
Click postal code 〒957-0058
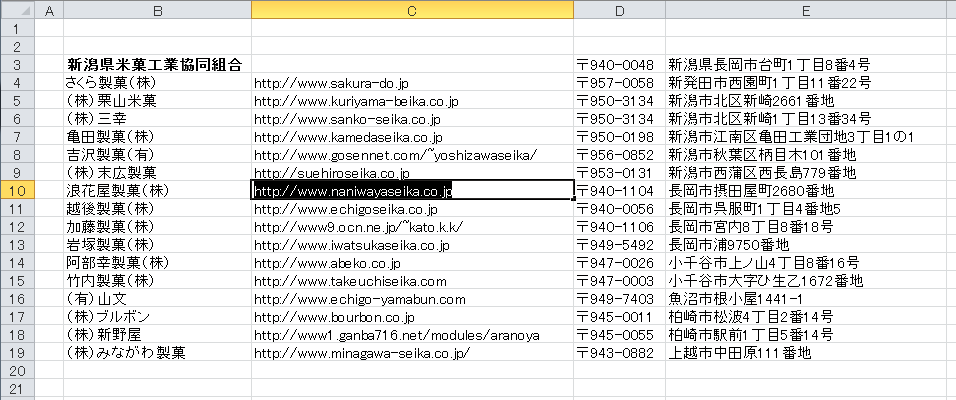tap(615, 83)
